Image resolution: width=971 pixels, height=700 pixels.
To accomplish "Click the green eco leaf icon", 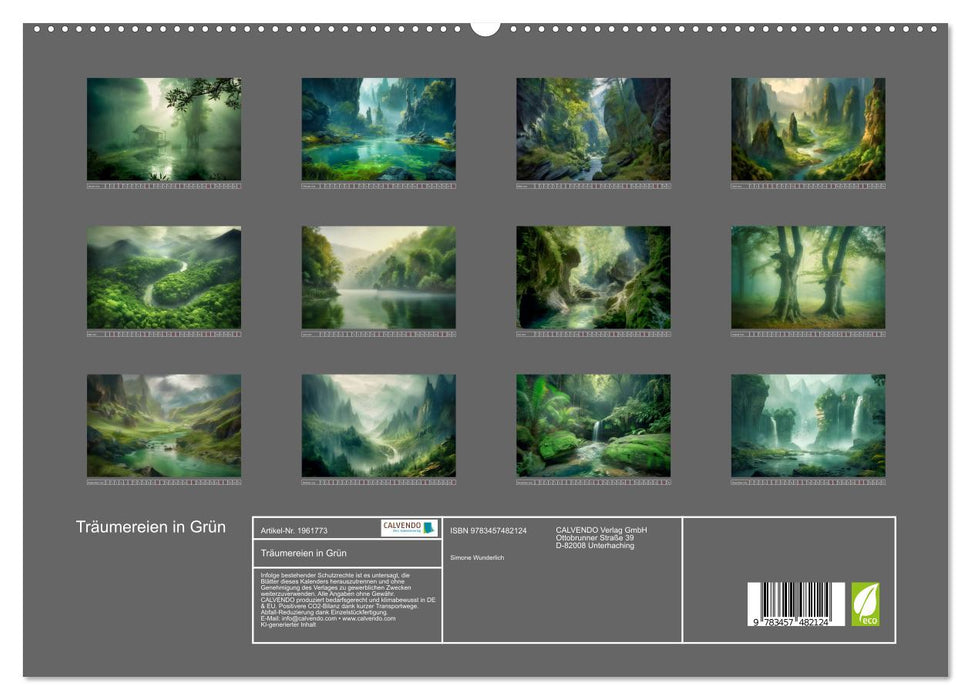I will tap(865, 604).
